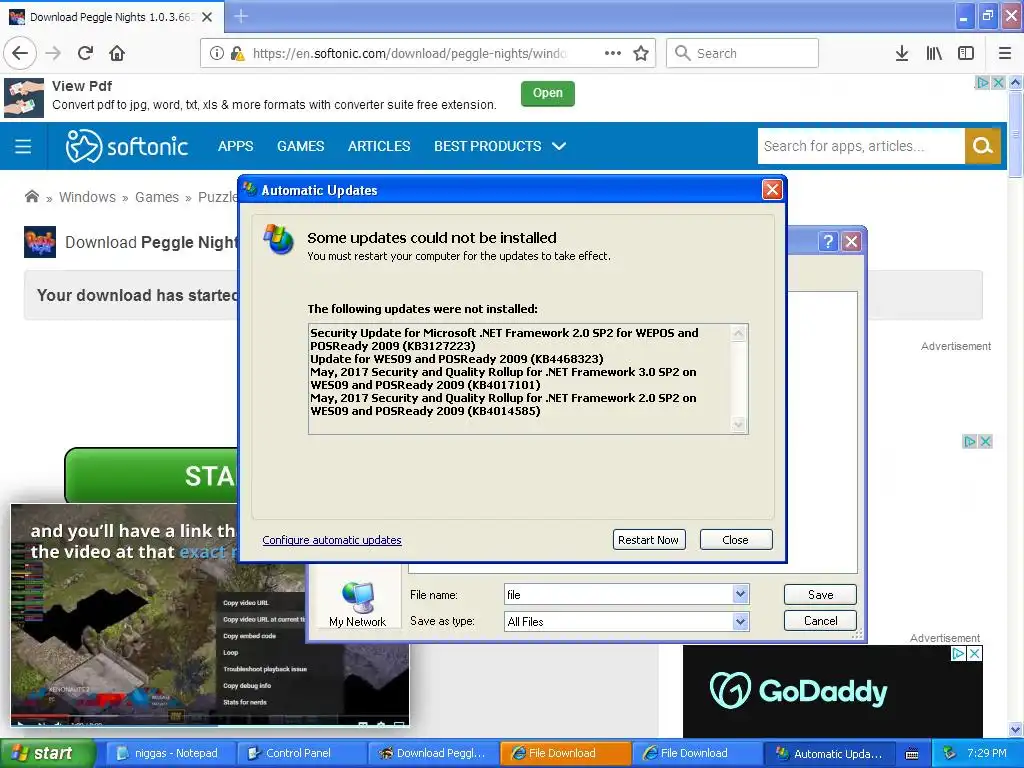The height and width of the screenshot is (768, 1024).
Task: Click updates list scroll down arrow
Action: pyautogui.click(x=739, y=425)
